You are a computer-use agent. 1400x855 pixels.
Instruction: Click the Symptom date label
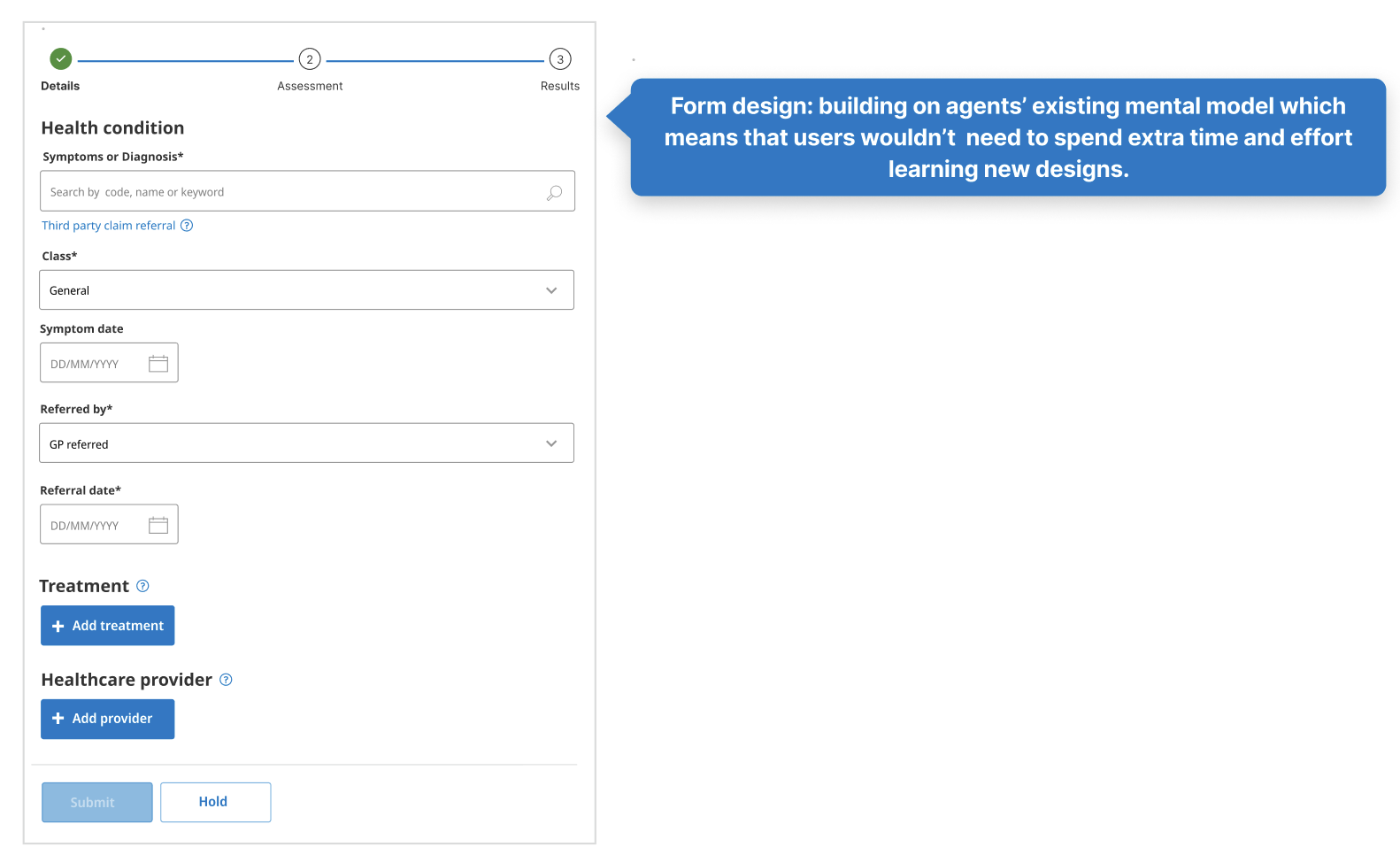click(x=81, y=328)
